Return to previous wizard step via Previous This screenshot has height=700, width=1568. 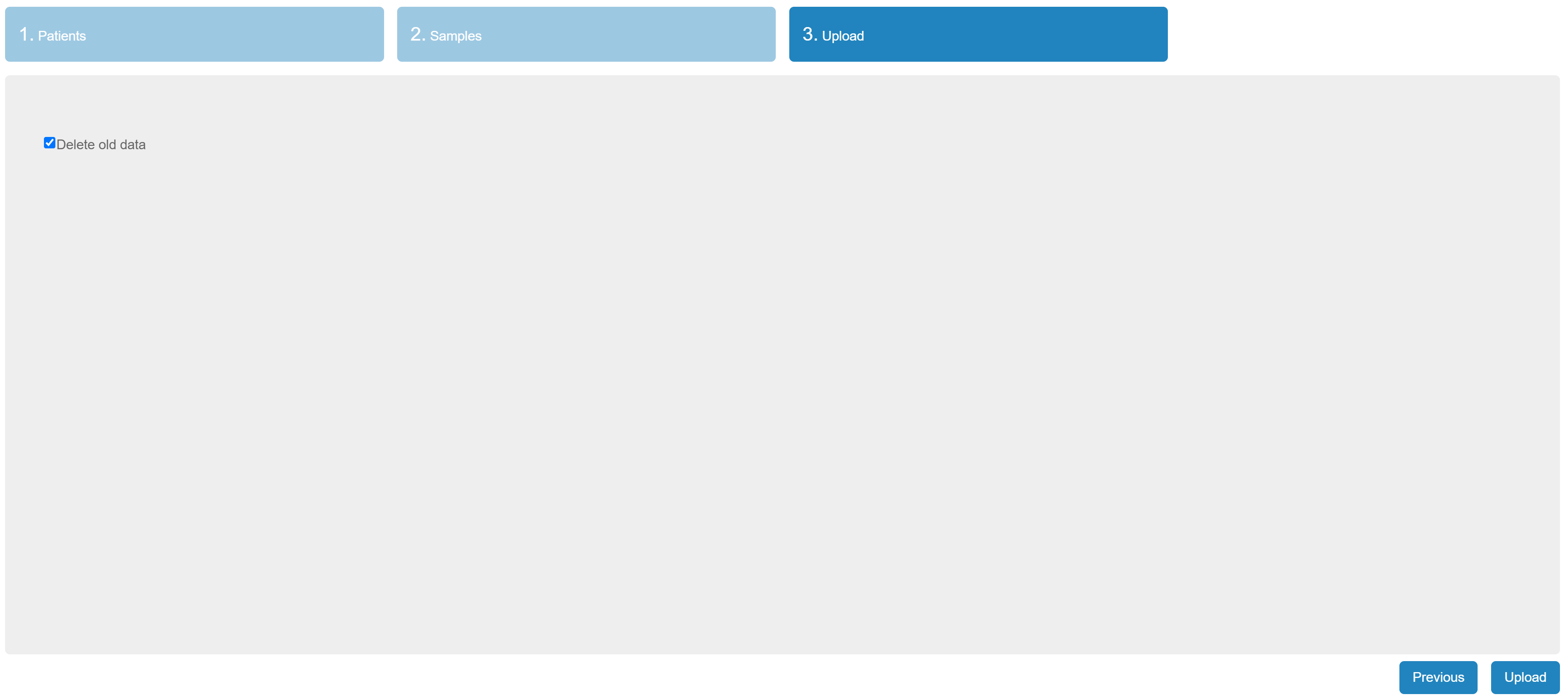click(1437, 677)
